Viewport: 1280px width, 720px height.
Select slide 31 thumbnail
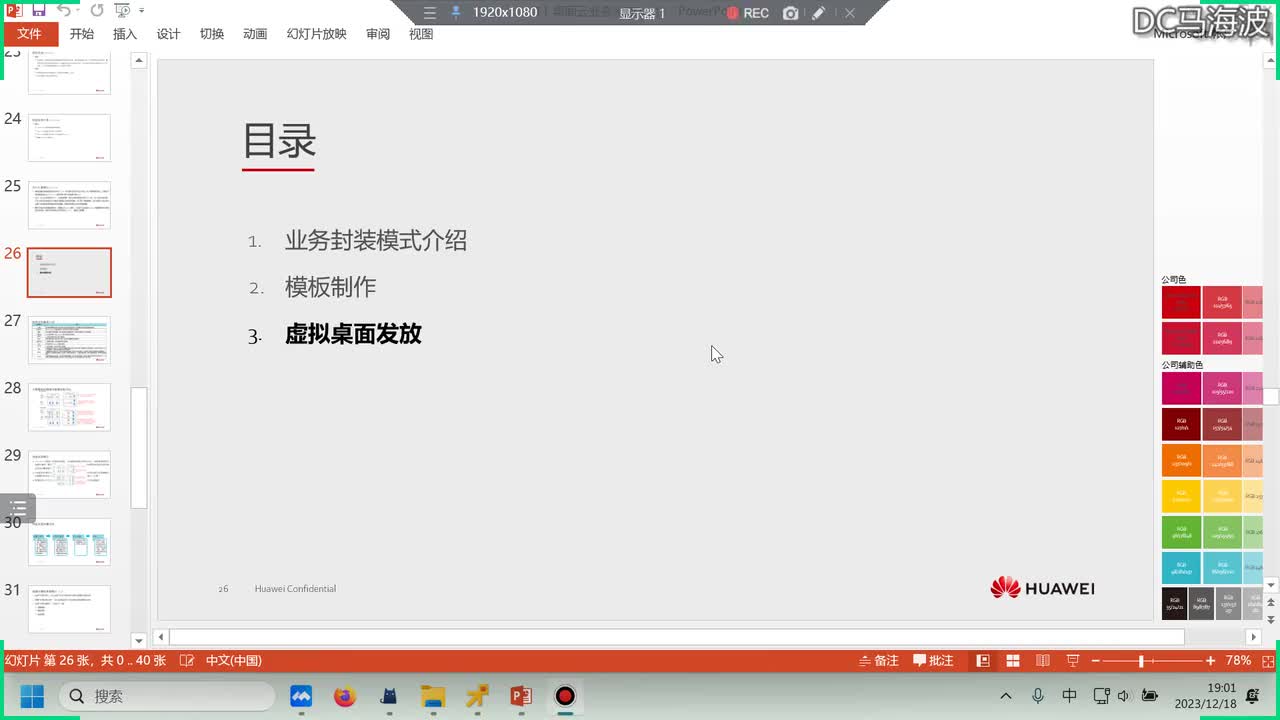pos(69,609)
